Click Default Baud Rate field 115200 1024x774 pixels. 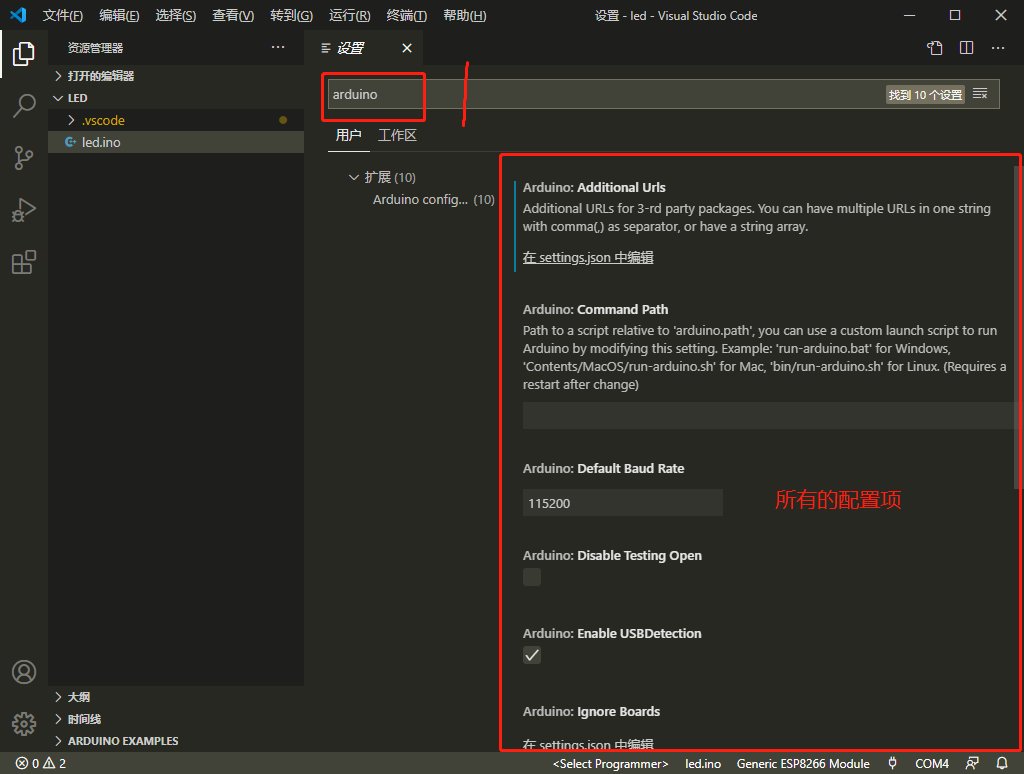tap(622, 503)
